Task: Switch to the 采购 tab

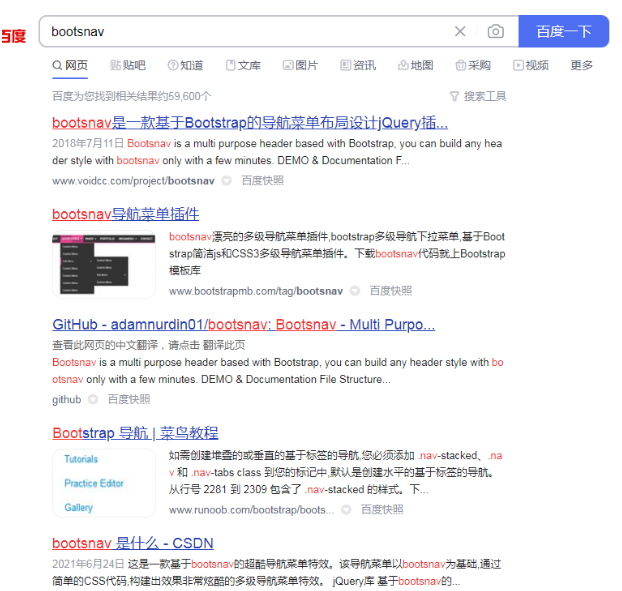Action: pos(473,65)
